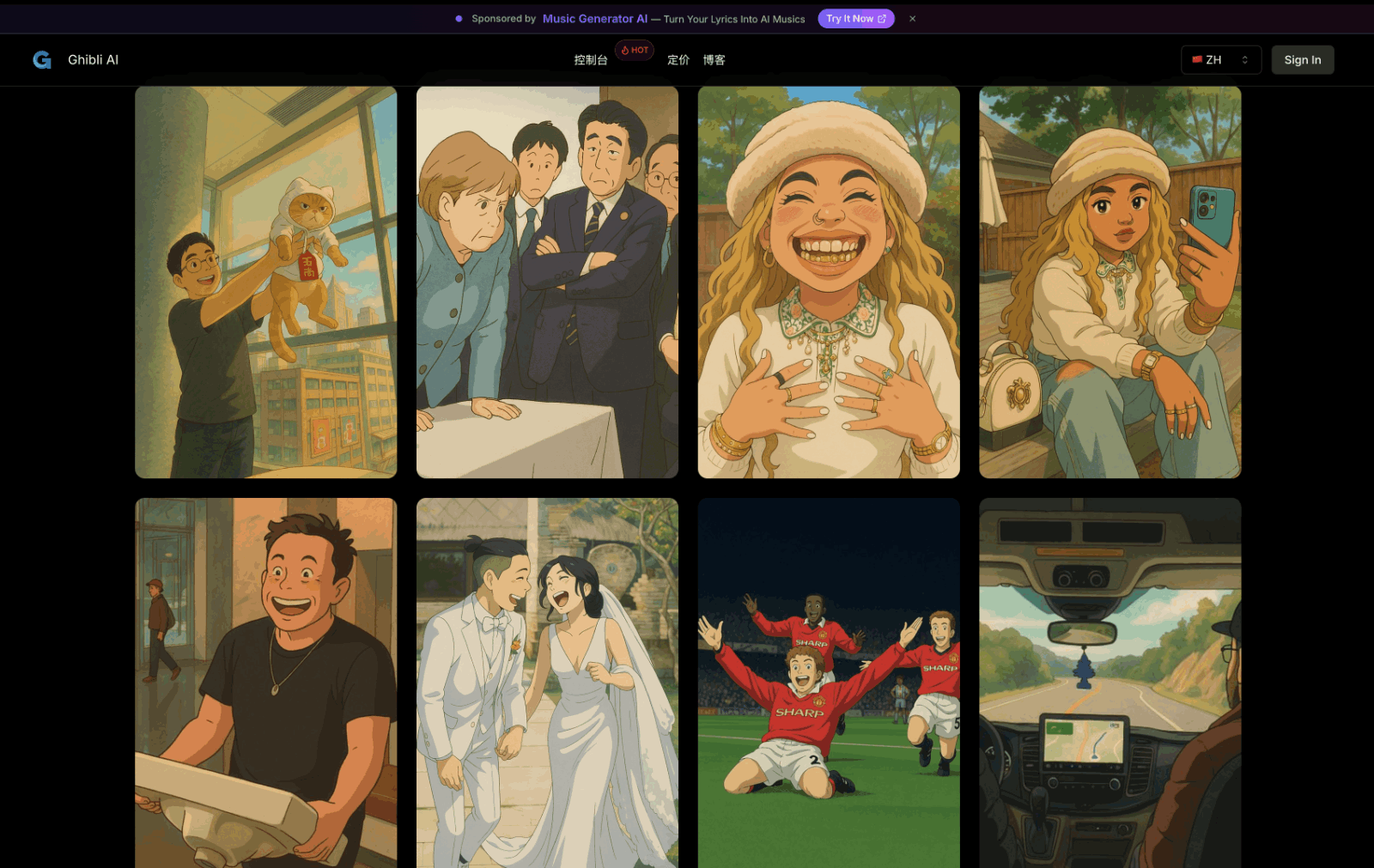Click the Try It Now sponsor button

856,19
